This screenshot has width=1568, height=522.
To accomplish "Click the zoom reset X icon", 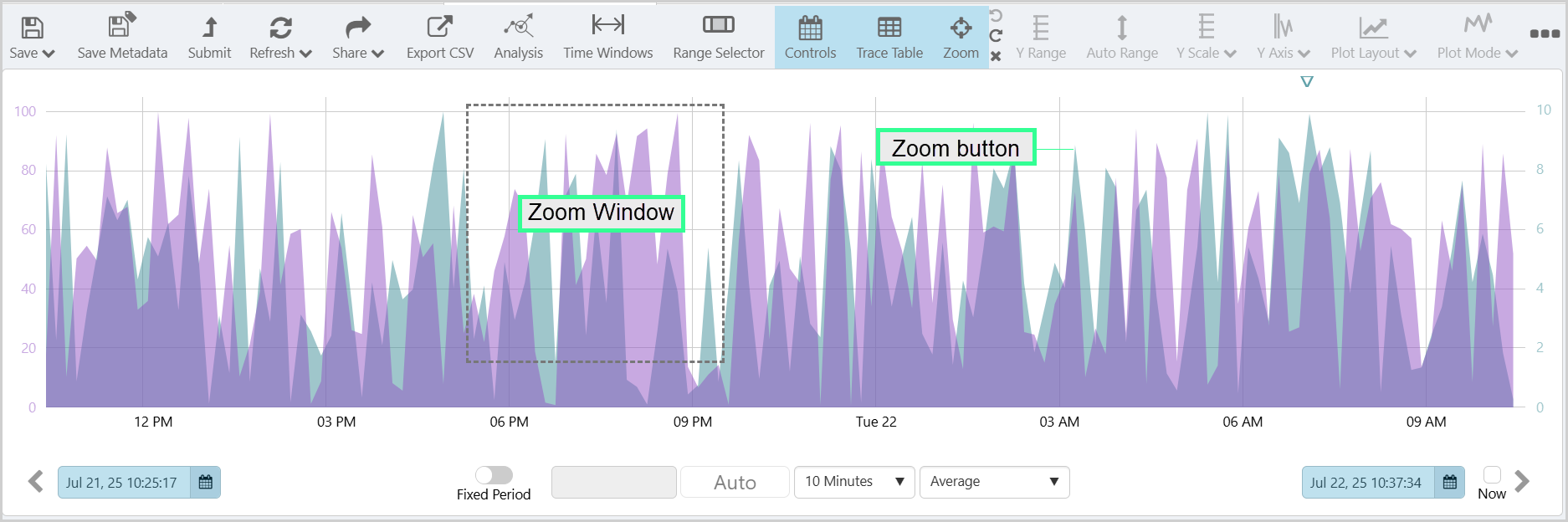I will (x=996, y=56).
